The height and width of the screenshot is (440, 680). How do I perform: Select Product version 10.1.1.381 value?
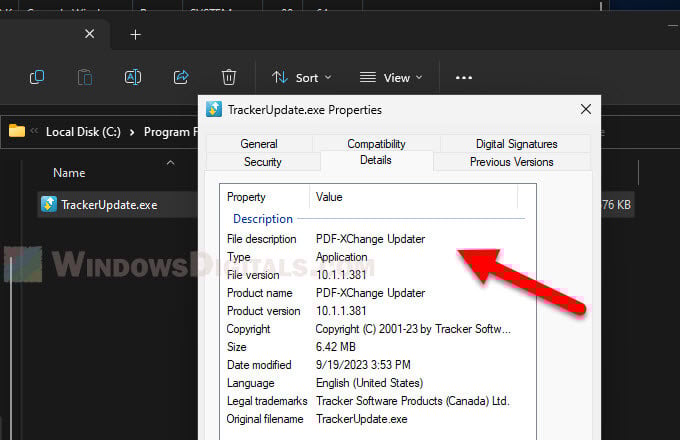(341, 311)
